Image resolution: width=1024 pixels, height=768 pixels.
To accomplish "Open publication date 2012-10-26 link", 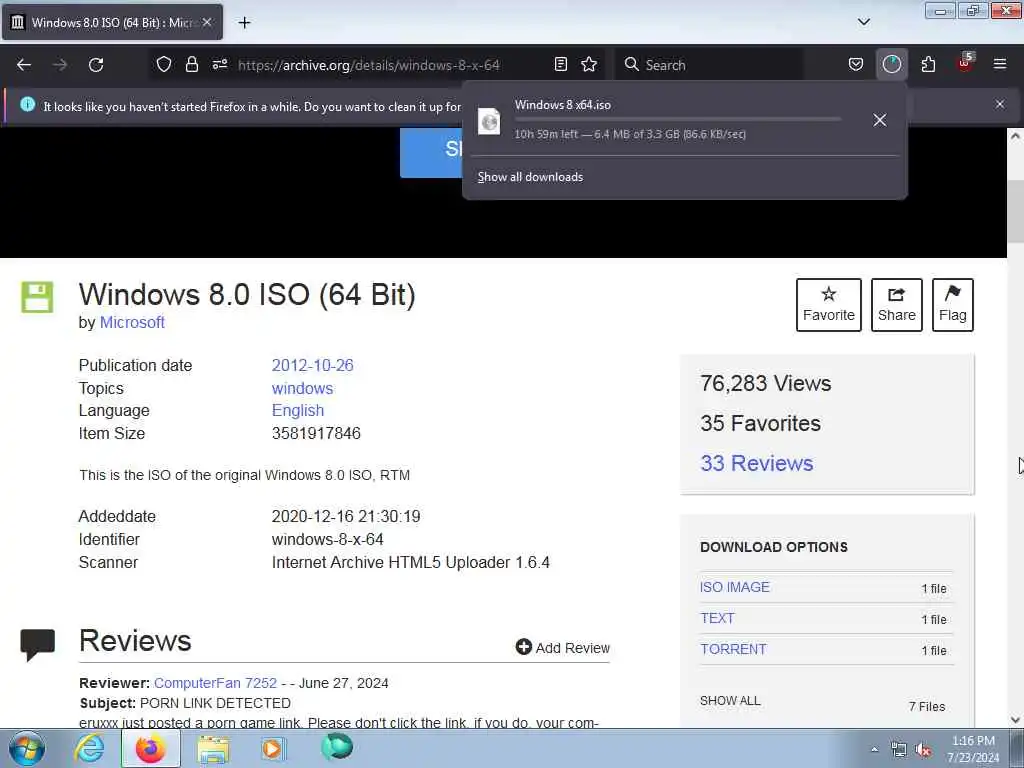I will (x=312, y=365).
